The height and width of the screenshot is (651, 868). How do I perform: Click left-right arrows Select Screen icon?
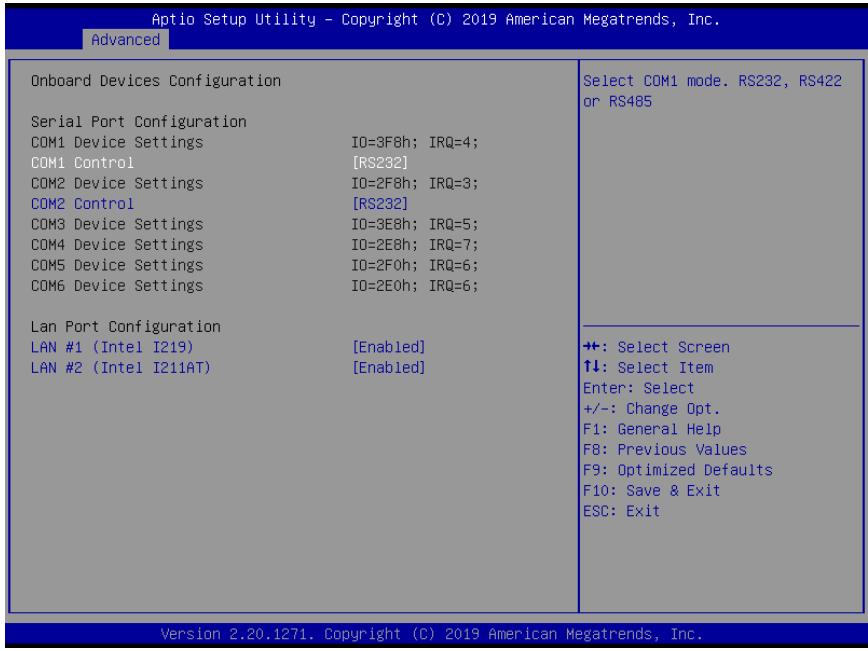[x=592, y=347]
